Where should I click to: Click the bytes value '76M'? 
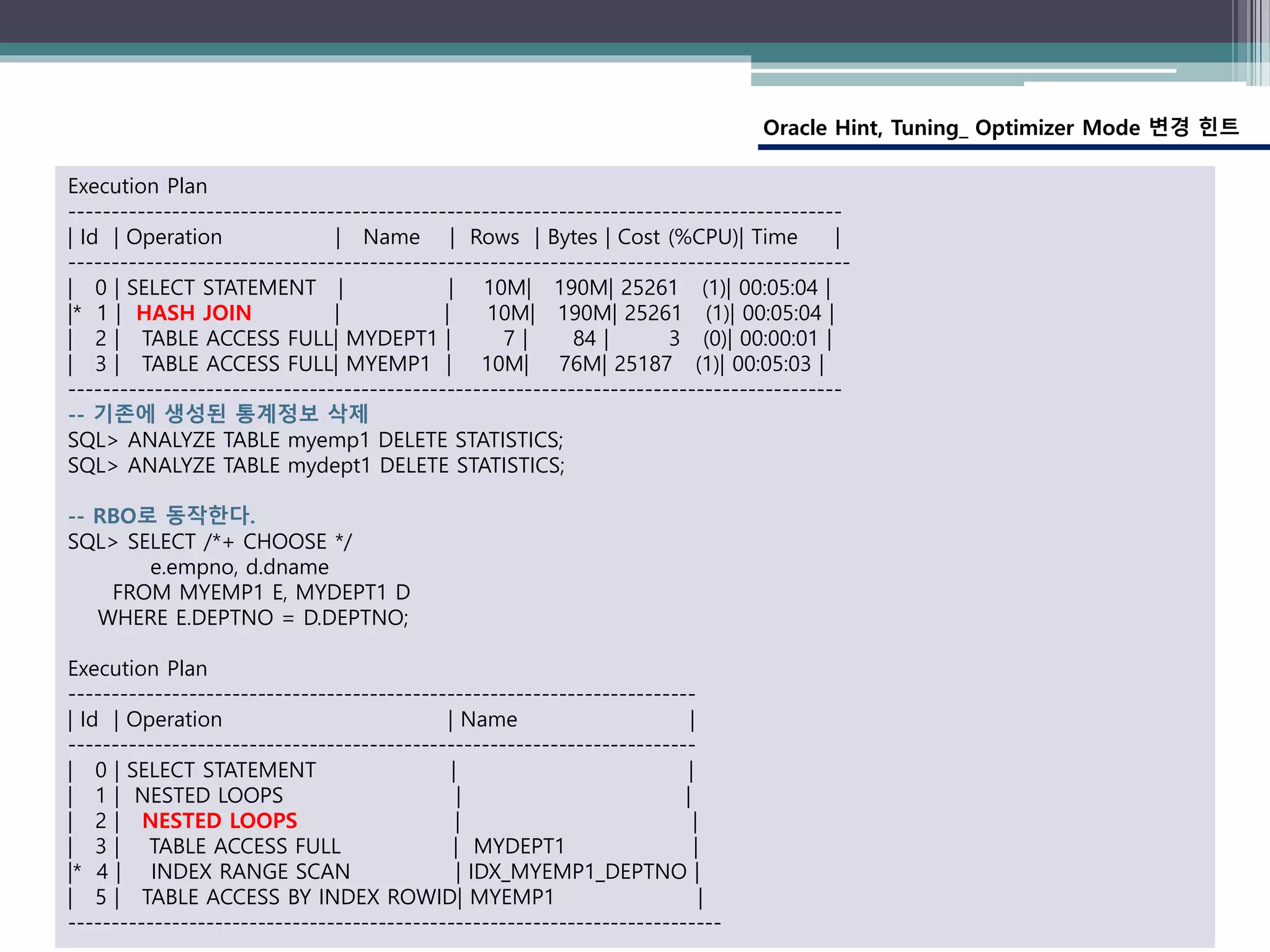tap(580, 364)
